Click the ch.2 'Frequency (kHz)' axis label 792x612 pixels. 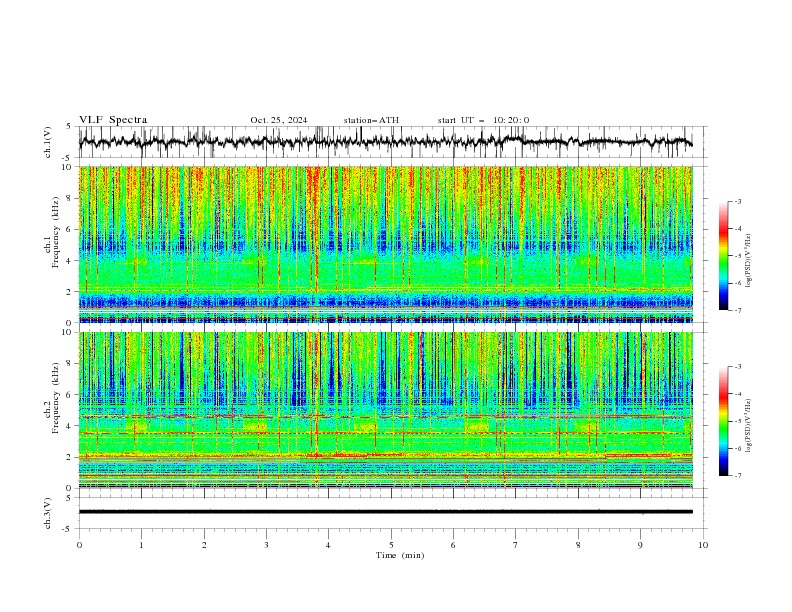[x=56, y=398]
